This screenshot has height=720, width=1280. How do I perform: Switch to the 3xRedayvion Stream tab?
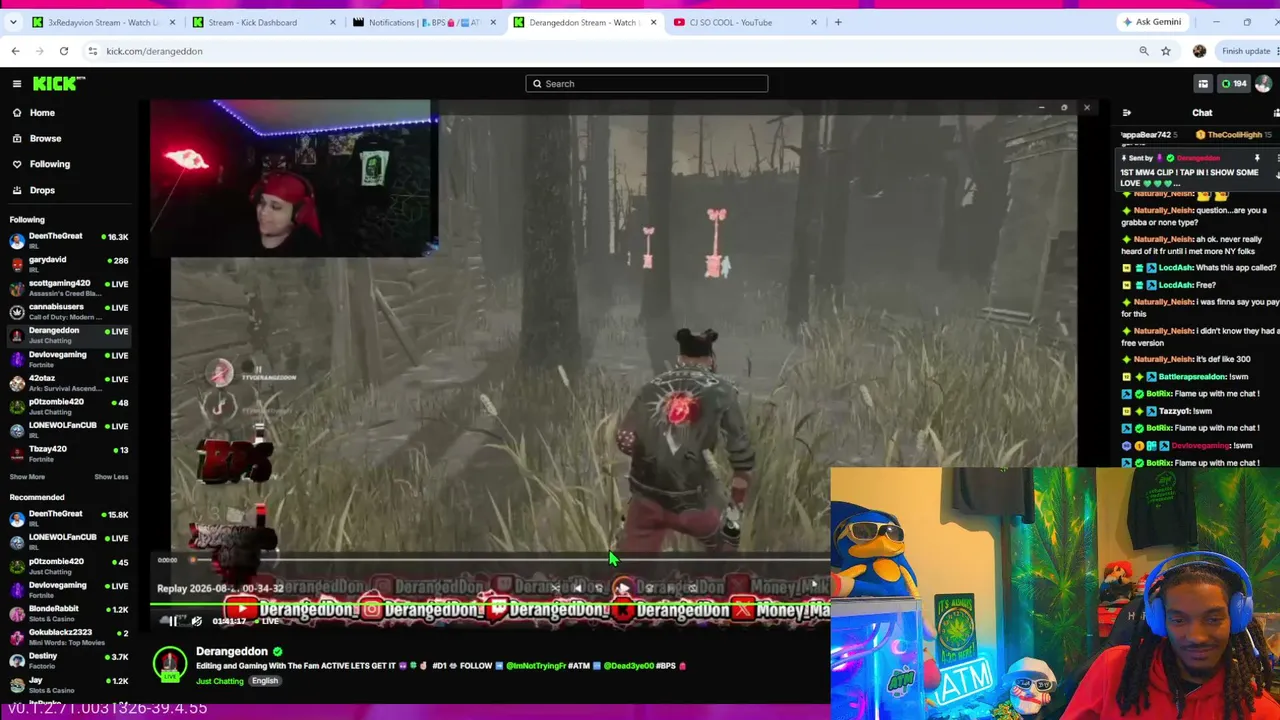coord(105,22)
